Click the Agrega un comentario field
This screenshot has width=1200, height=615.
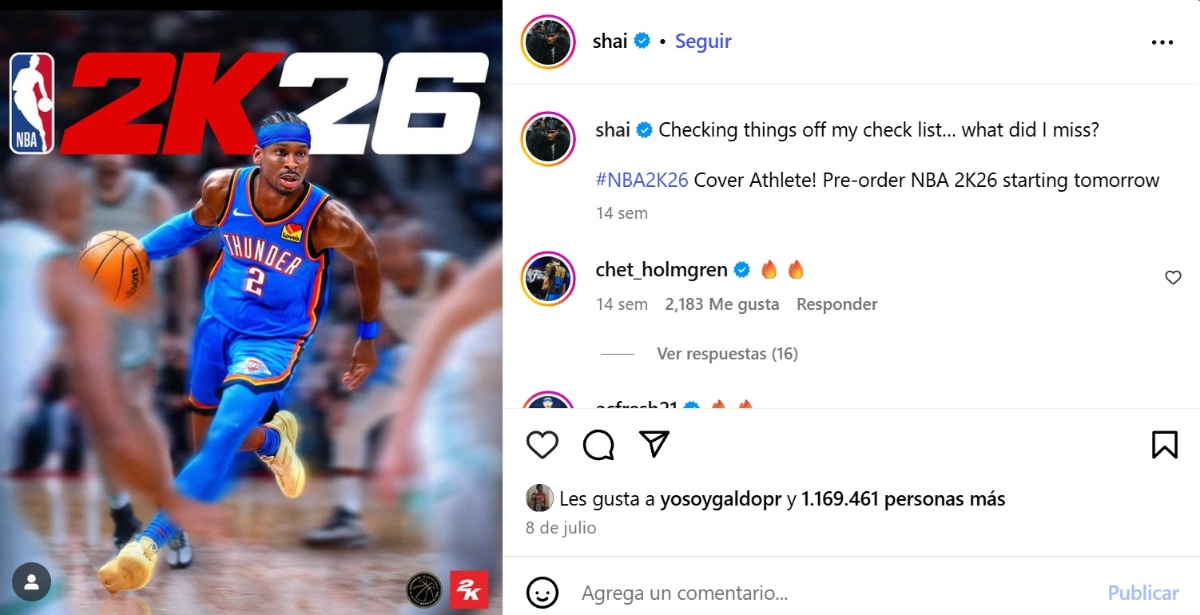[834, 593]
